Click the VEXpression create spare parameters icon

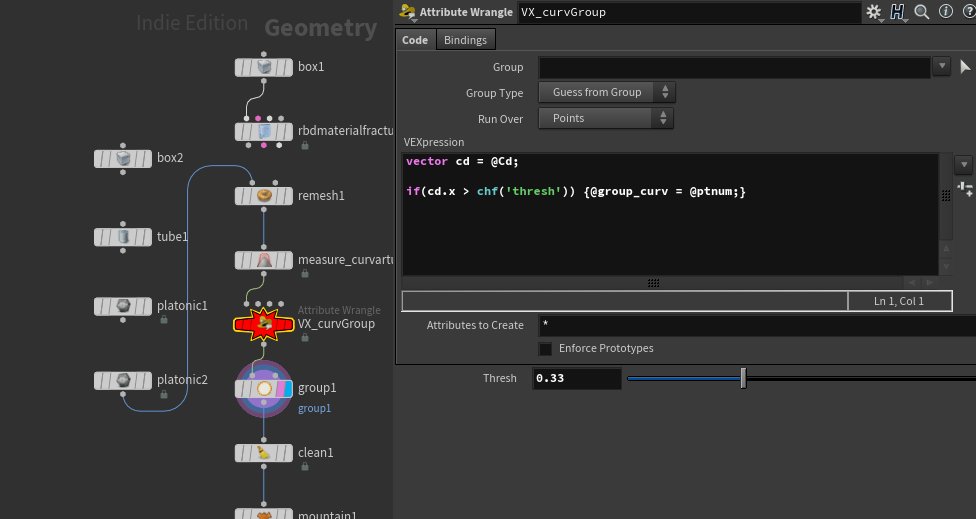click(965, 188)
